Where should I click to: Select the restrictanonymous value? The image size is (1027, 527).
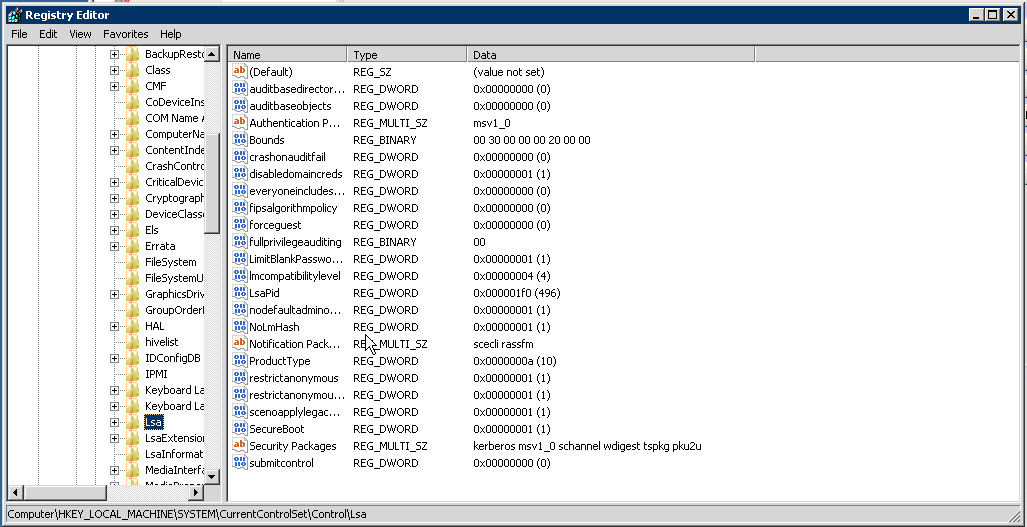[293, 378]
